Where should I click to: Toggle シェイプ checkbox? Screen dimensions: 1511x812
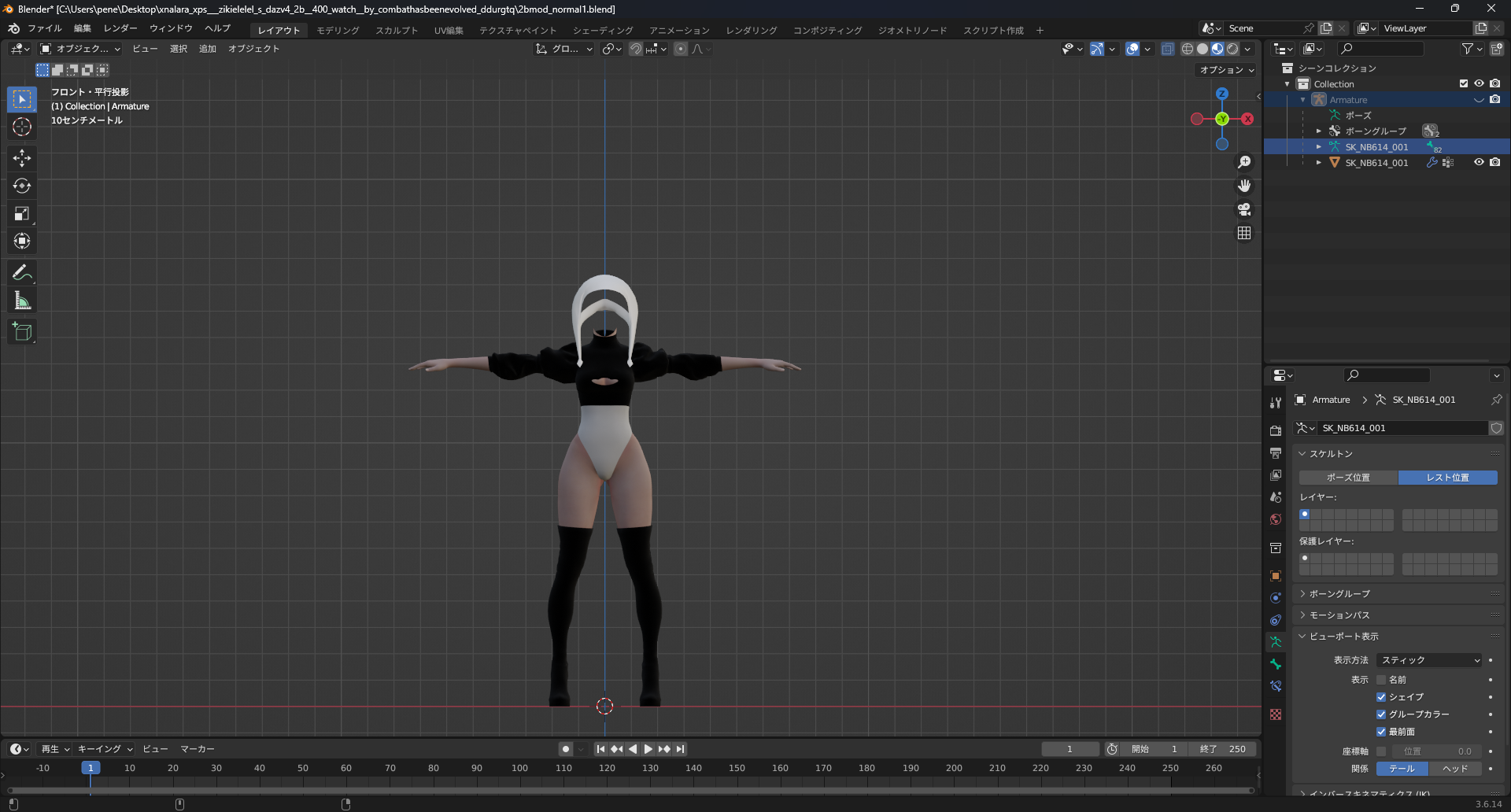1381,697
